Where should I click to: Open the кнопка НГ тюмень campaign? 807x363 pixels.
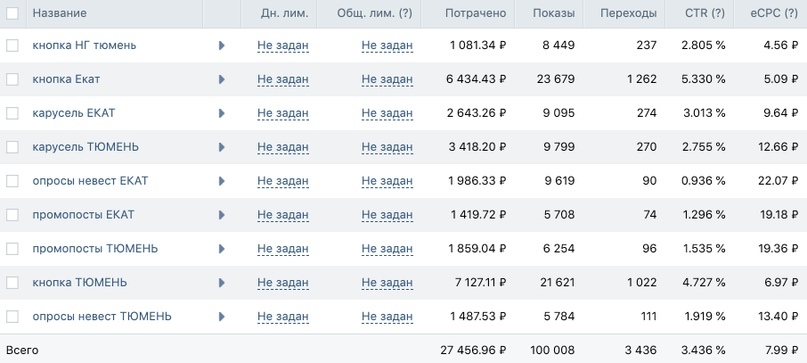(84, 45)
